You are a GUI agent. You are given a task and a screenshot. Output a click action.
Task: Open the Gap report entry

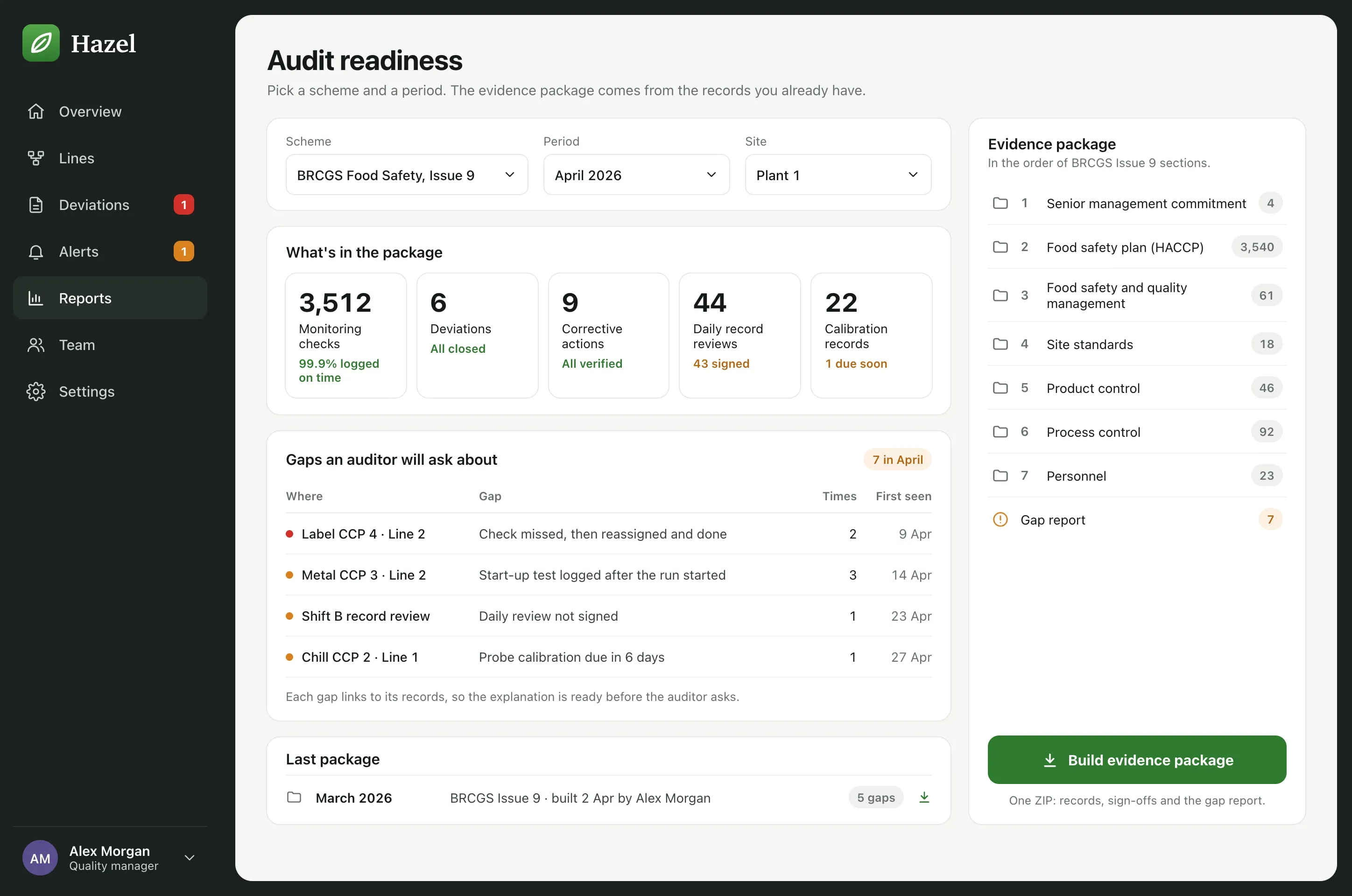pos(1136,519)
